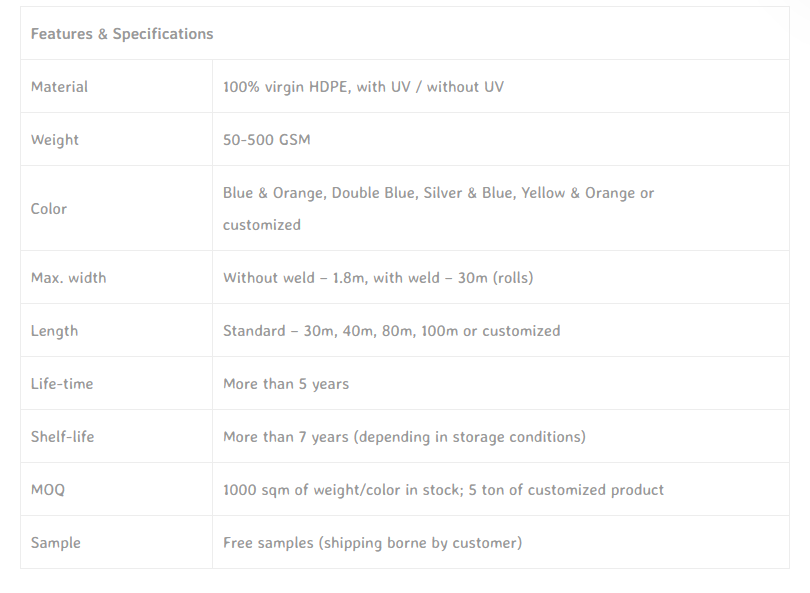Select the "Sample" row label
This screenshot has height=593, width=810.
[56, 543]
